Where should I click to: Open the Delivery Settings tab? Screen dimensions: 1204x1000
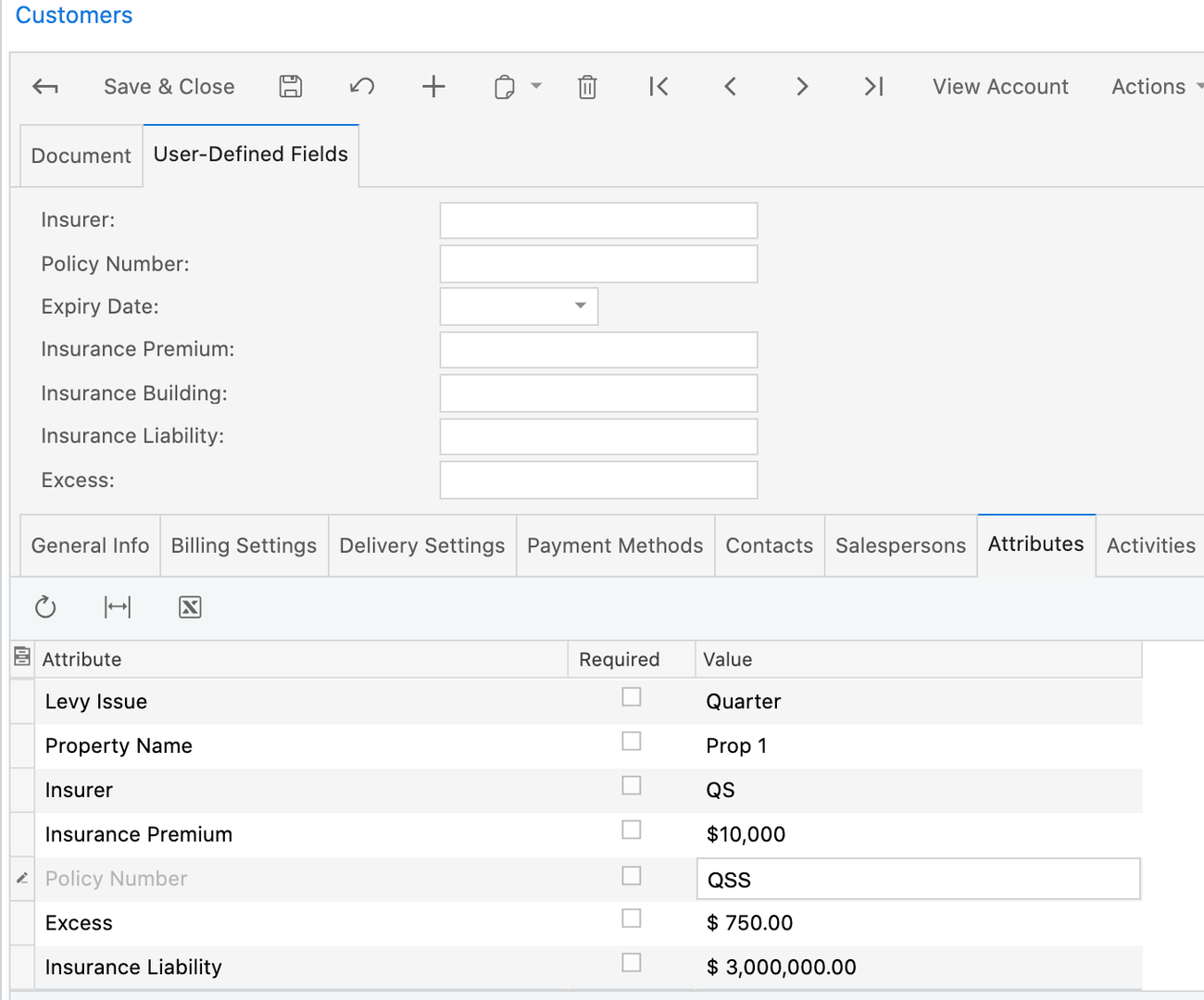pyautogui.click(x=422, y=545)
